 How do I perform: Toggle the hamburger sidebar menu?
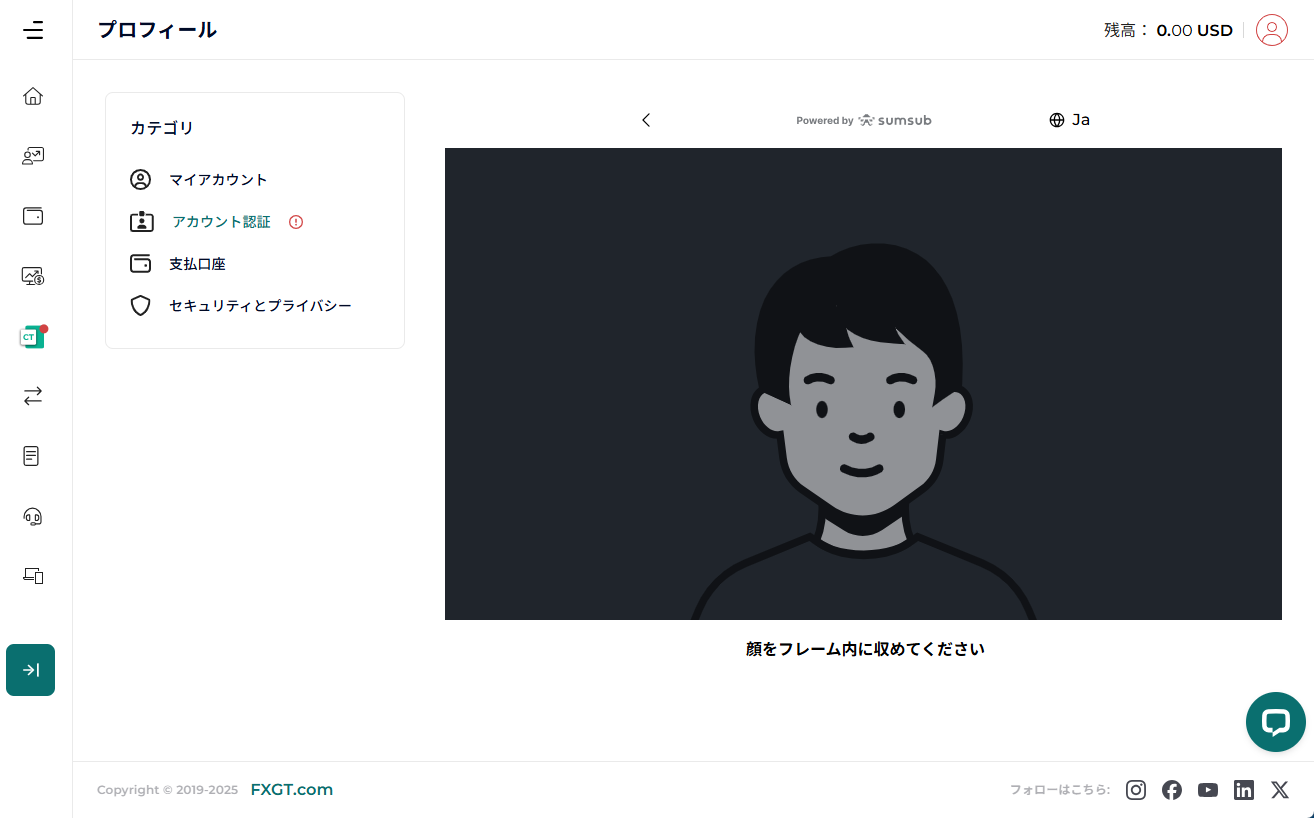click(34, 30)
